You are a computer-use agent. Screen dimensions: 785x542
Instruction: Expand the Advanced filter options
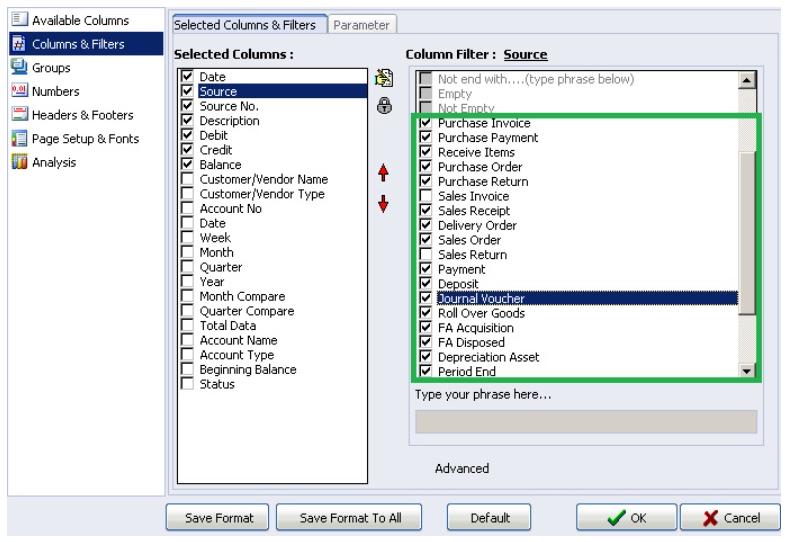pyautogui.click(x=462, y=468)
